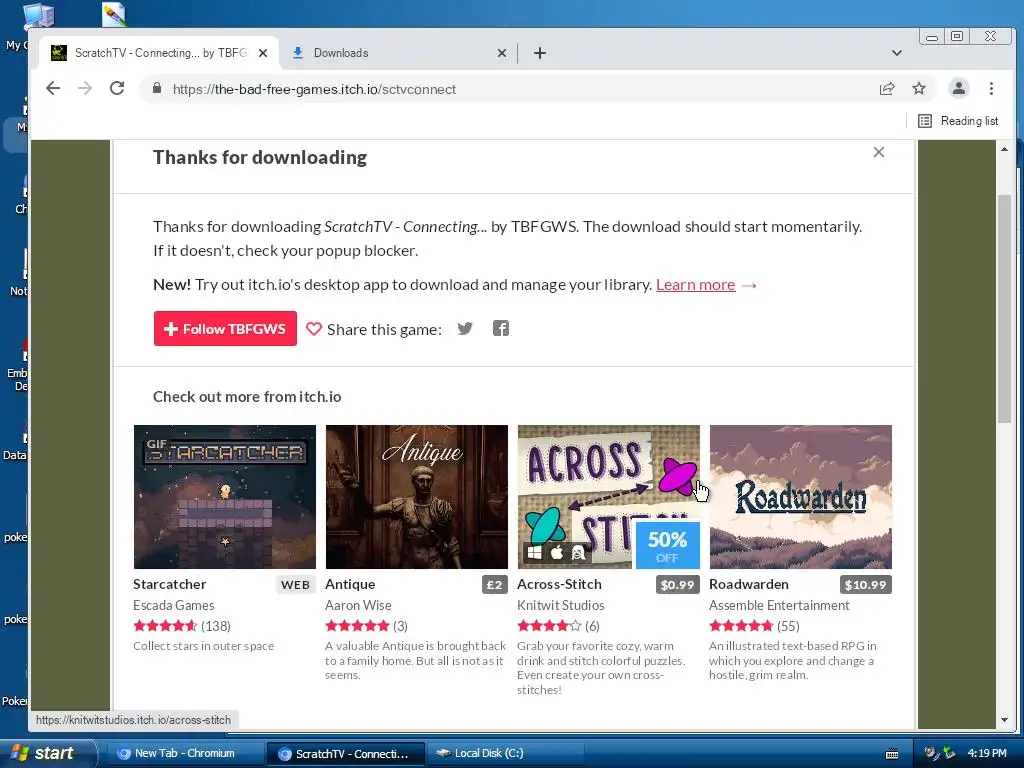Share the game on Twitter
Screen dimensions: 1024x768
point(465,328)
